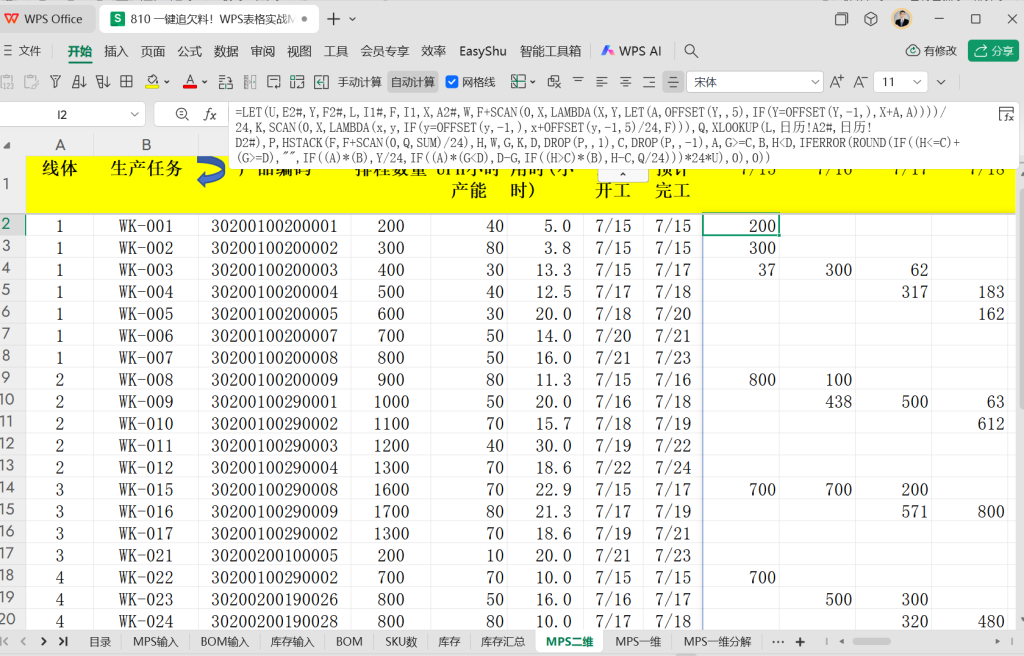Click the align left icon

tap(601, 82)
